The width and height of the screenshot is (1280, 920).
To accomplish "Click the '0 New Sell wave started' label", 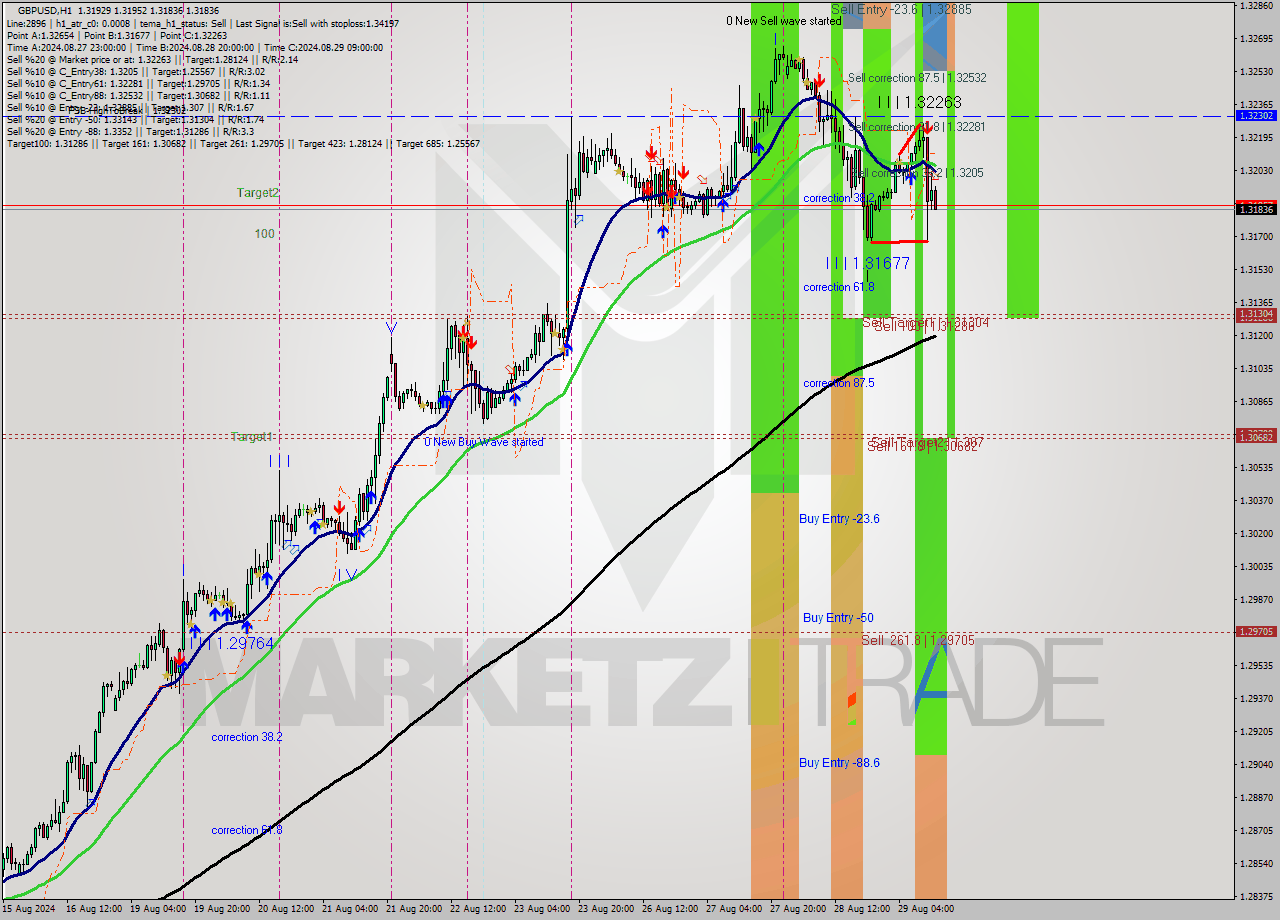I will tap(784, 21).
